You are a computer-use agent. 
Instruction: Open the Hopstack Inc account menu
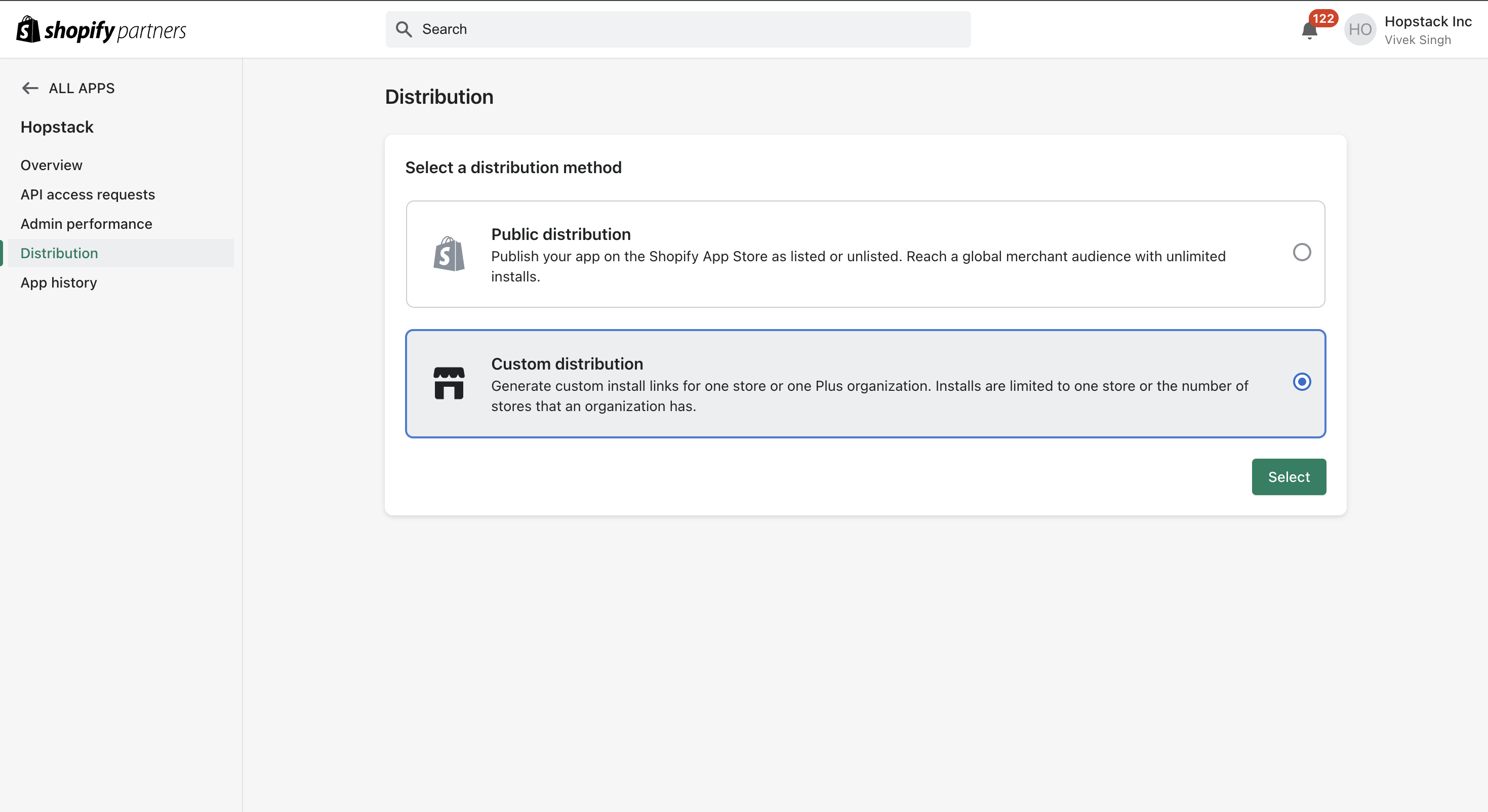pos(1427,22)
